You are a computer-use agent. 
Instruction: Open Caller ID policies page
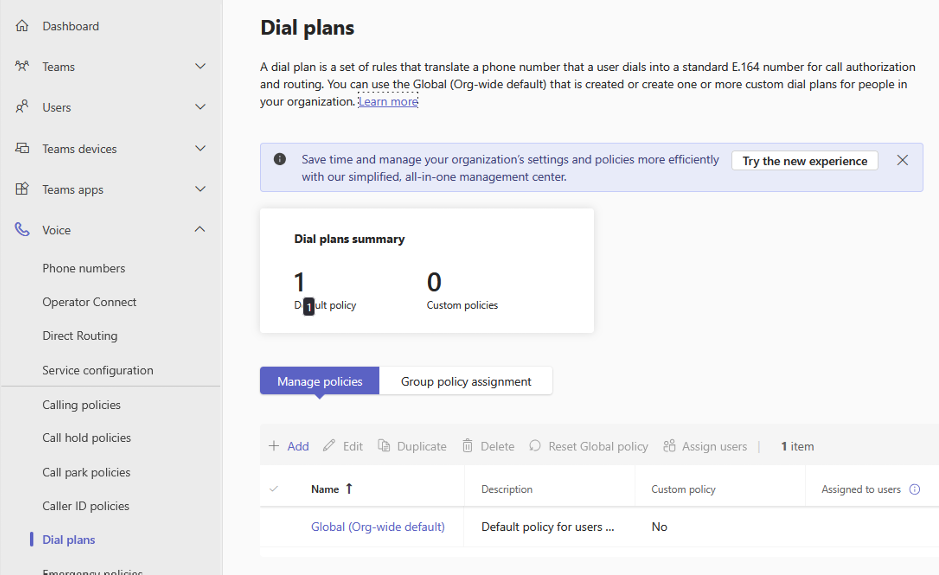tap(86, 506)
